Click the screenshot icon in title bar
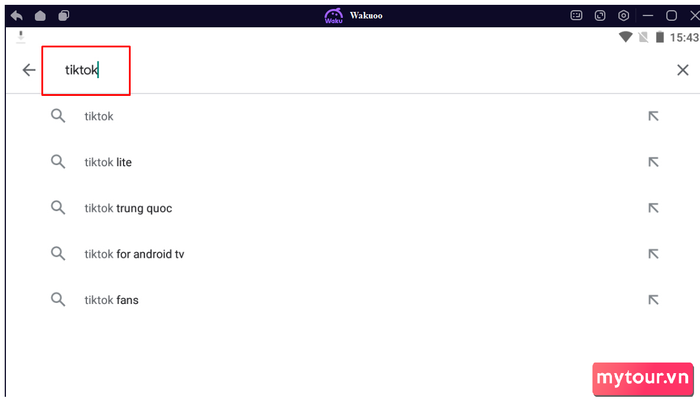This screenshot has width=700, height=404. (600, 16)
